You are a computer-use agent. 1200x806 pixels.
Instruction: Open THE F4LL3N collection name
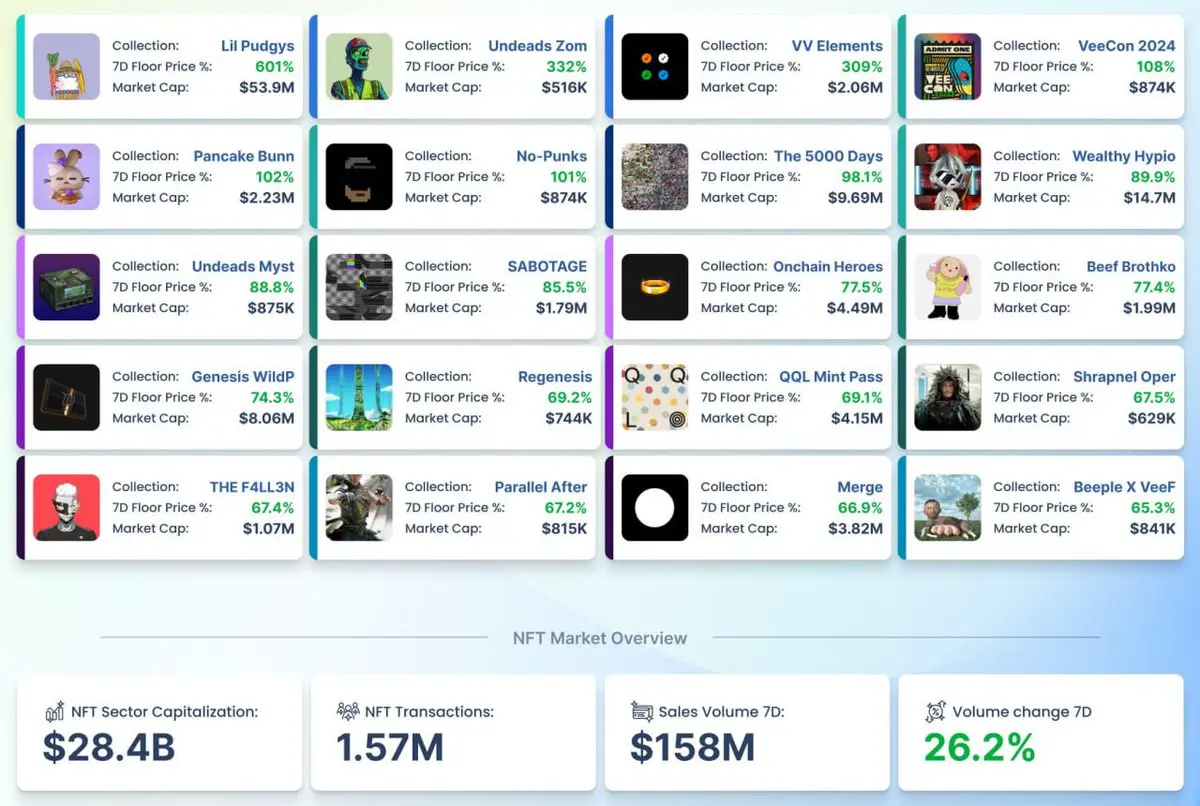pos(252,487)
